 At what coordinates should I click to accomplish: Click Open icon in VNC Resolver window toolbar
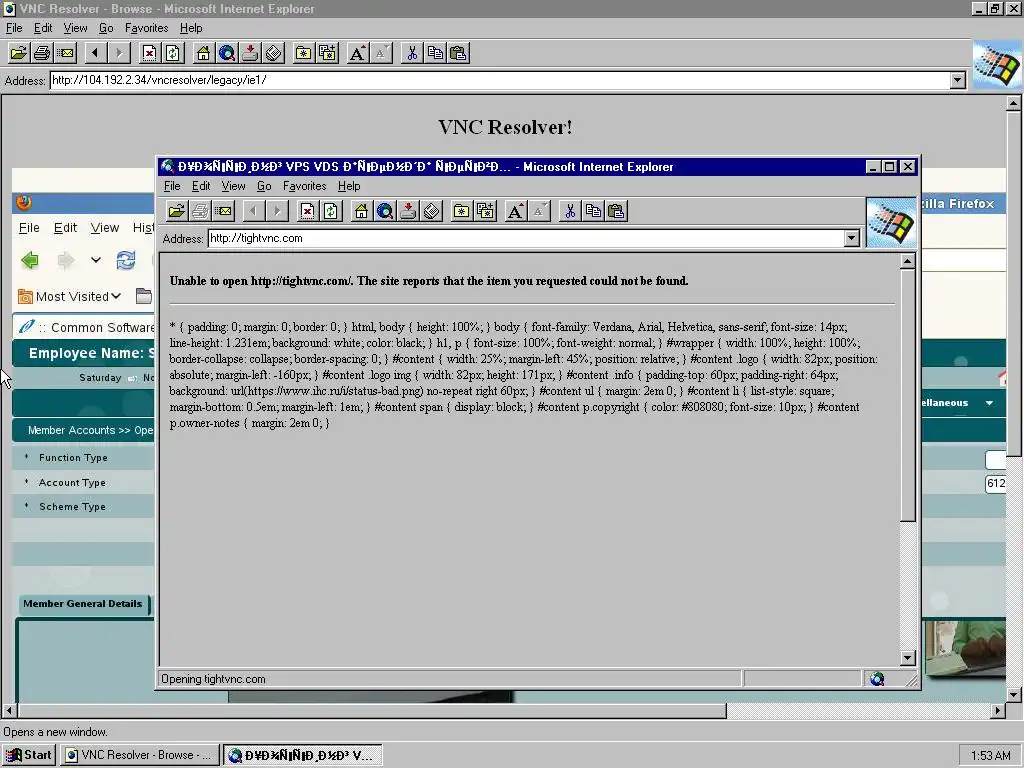click(x=18, y=53)
